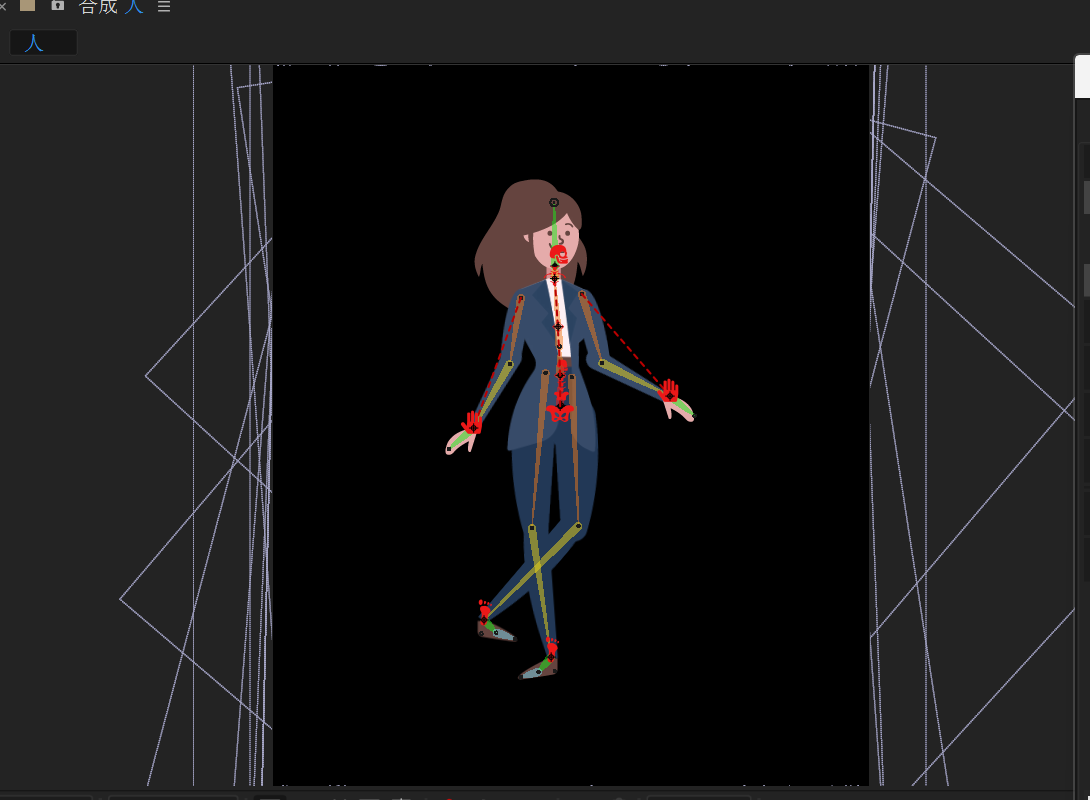Image resolution: width=1090 pixels, height=800 pixels.
Task: Select the higher red footprint controller
Action: [x=485, y=609]
